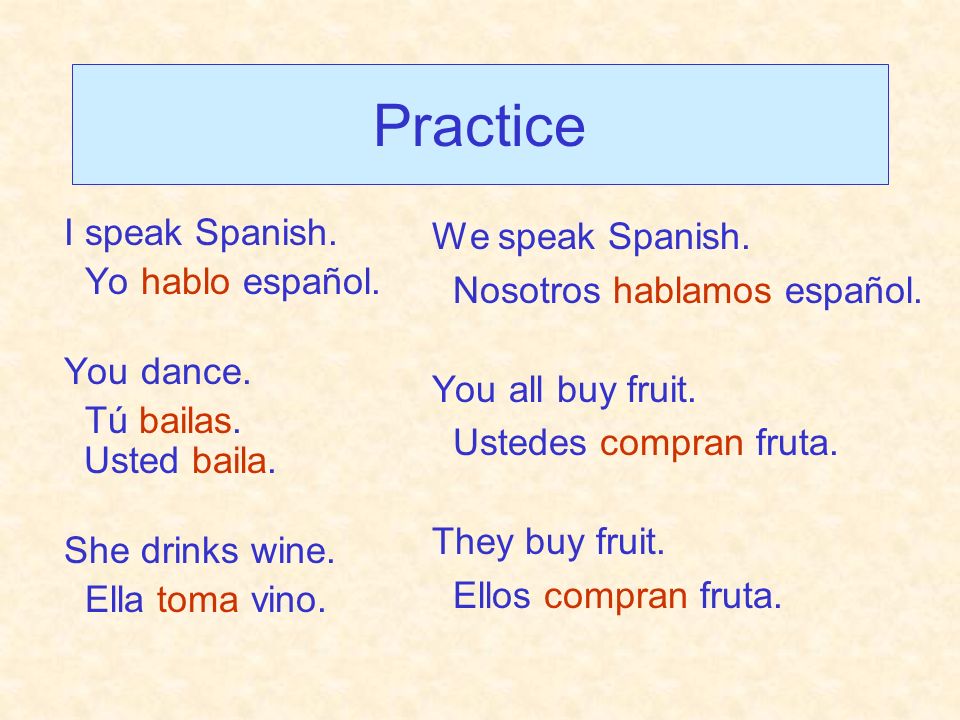Viewport: 960px width, 720px height.
Task: Click the sentence 'You all buy fruit.'
Action: (564, 390)
